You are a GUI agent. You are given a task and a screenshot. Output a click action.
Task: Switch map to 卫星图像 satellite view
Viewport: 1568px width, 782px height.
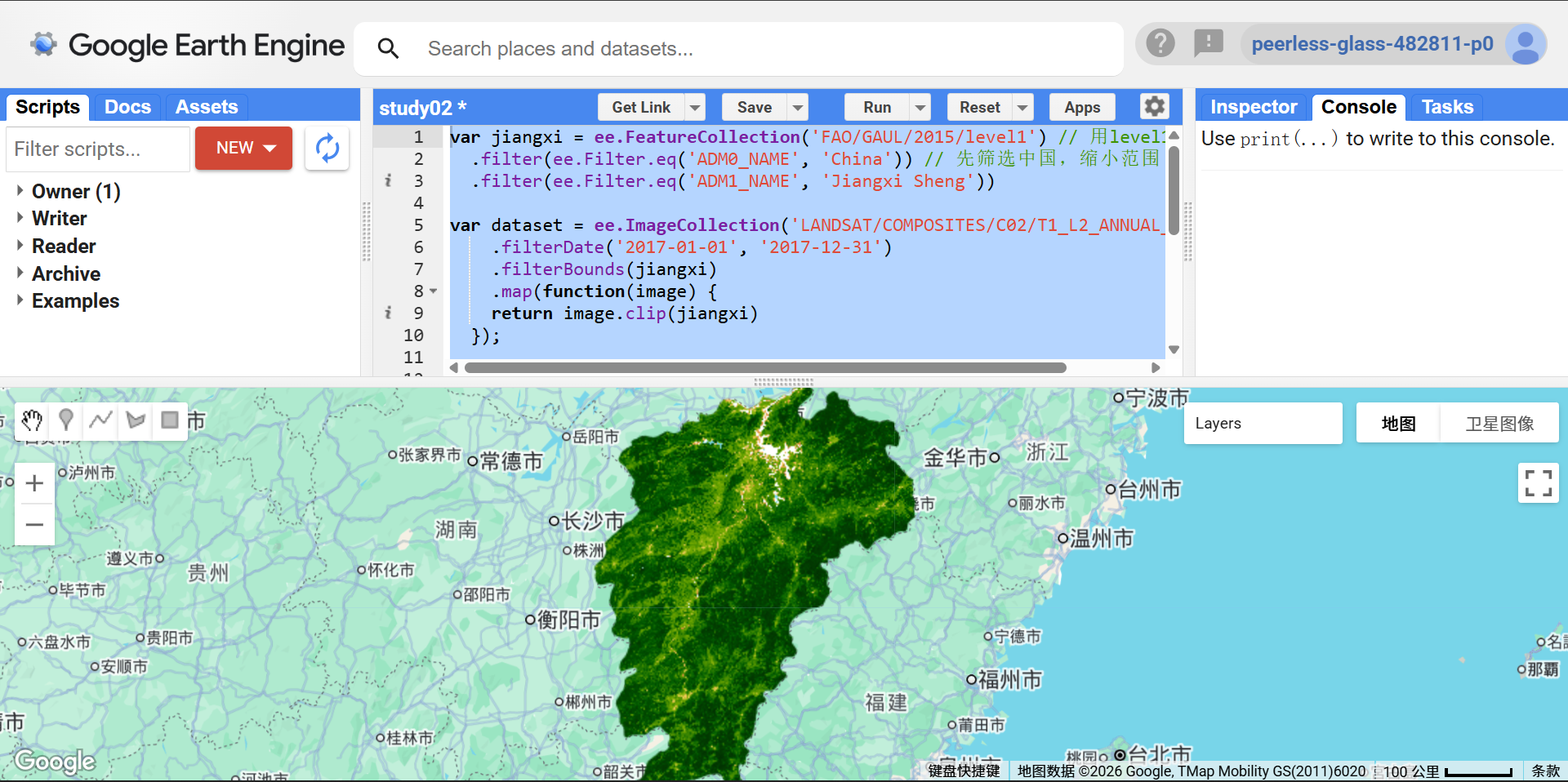1499,423
